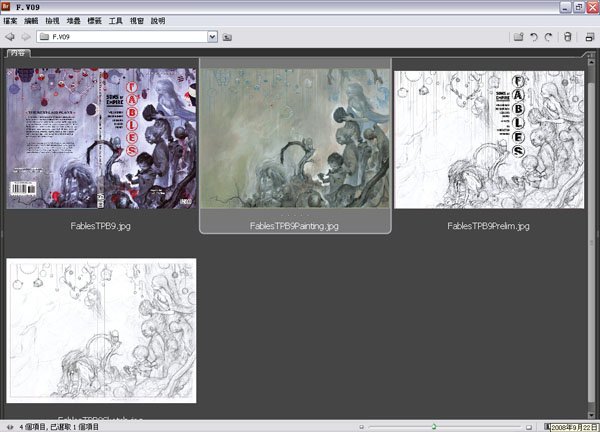Delete selected item with trash icon
The width and height of the screenshot is (600, 432).
pyautogui.click(x=568, y=37)
